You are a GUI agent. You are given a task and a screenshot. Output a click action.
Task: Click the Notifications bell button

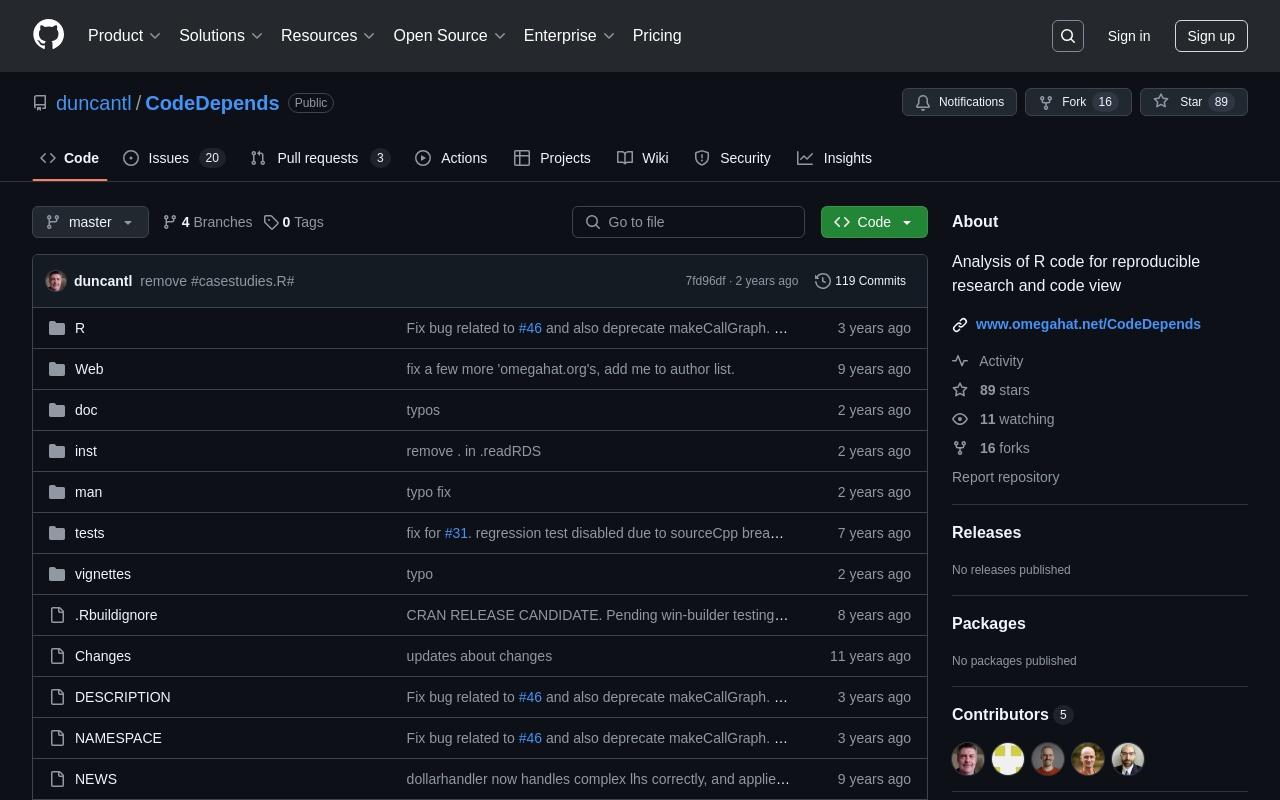959,102
